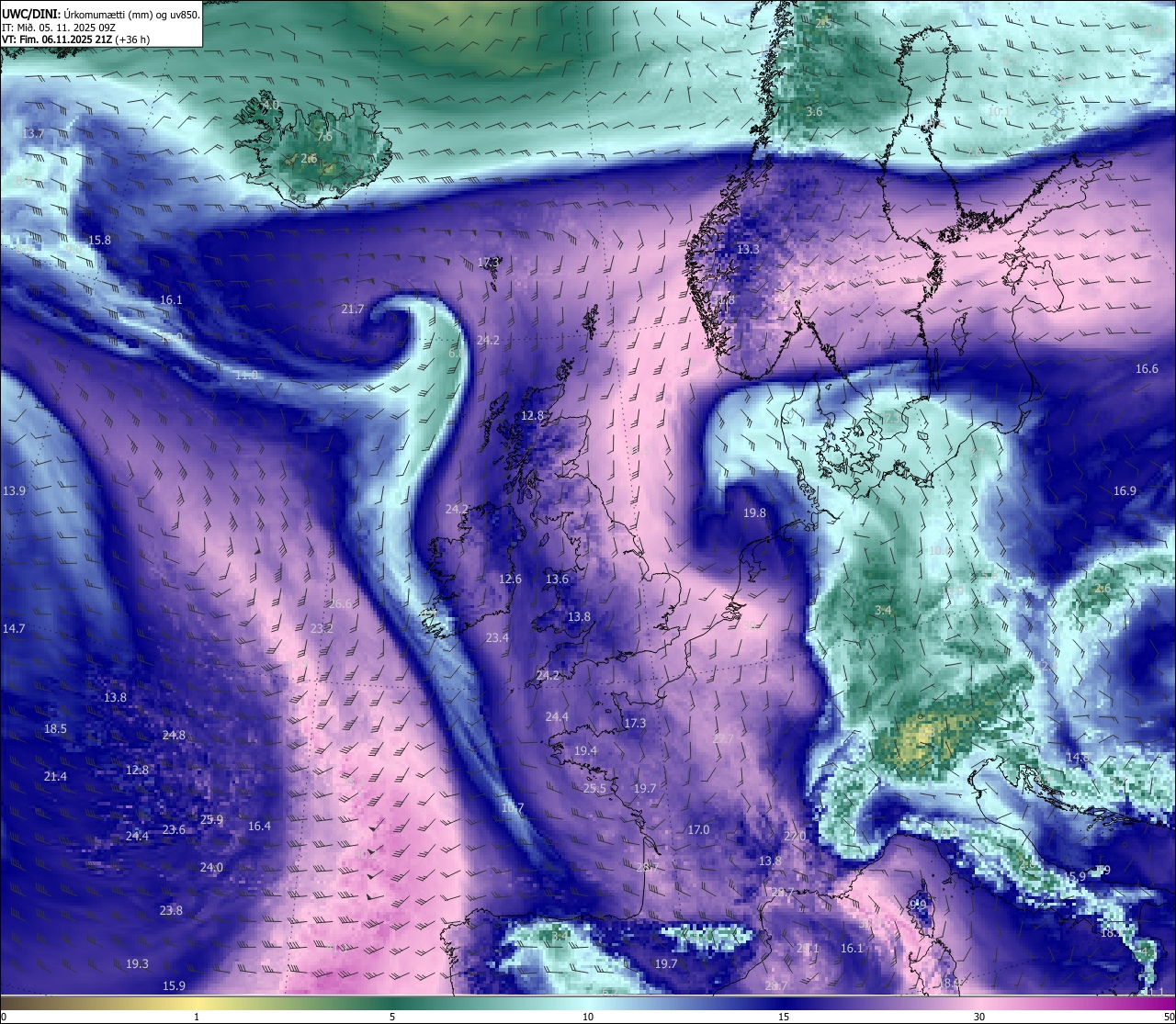Screen dimensions: 1176x1024
Task: Click the 23.6 value on the map
Action: [174, 829]
